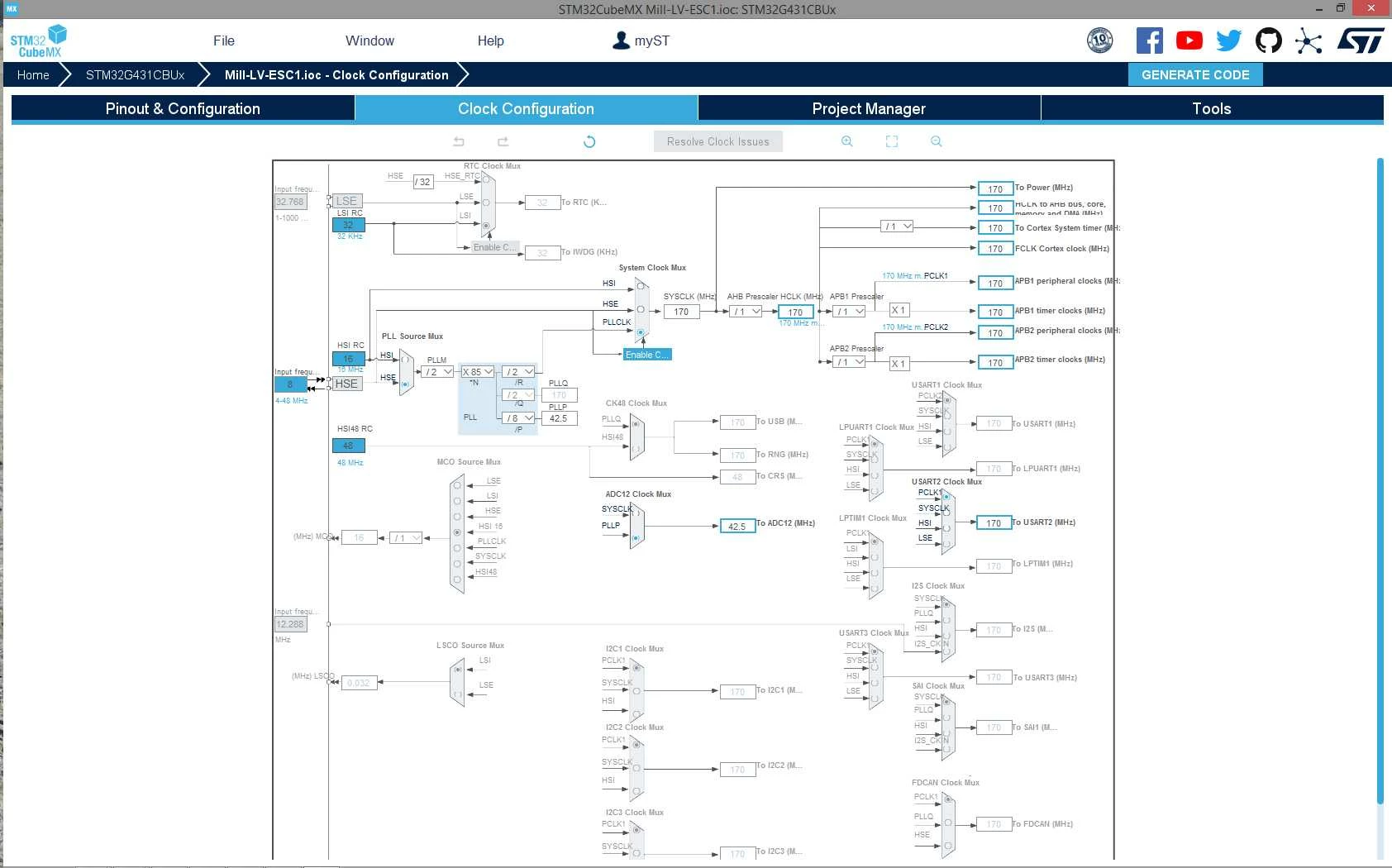This screenshot has width=1392, height=868.
Task: Open the YouTube channel icon
Action: coord(1189,41)
